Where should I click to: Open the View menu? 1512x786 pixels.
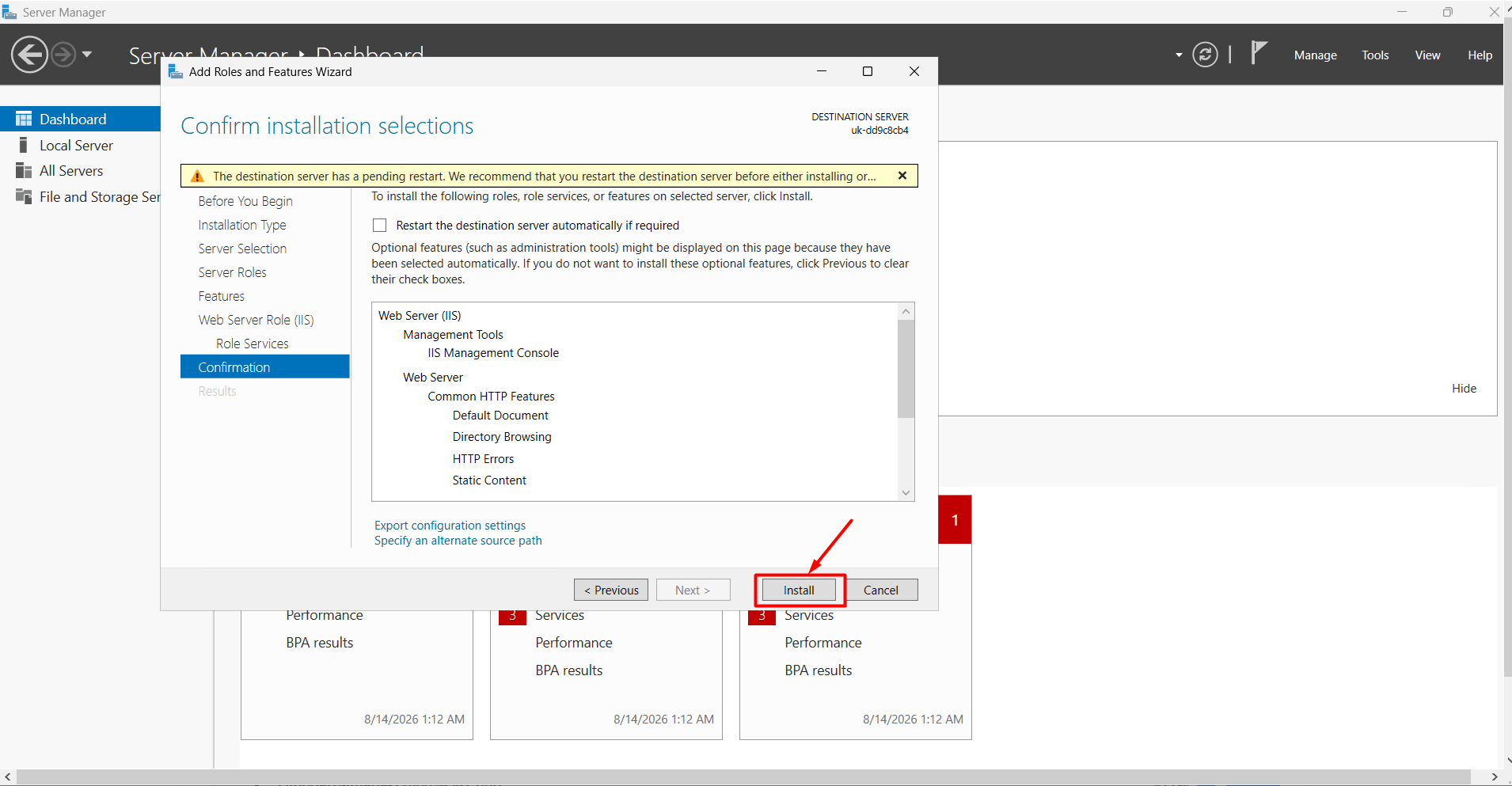[1427, 55]
